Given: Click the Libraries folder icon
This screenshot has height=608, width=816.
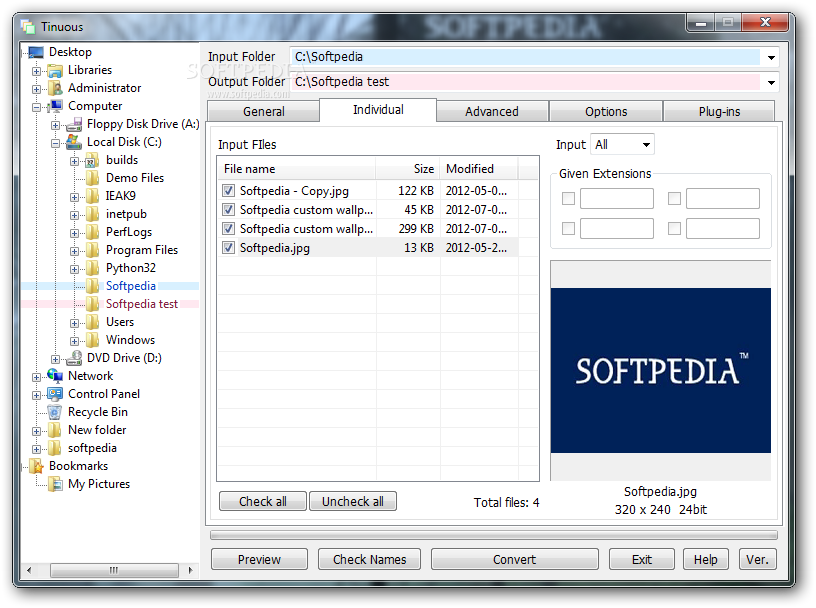Looking at the screenshot, I should (55, 70).
